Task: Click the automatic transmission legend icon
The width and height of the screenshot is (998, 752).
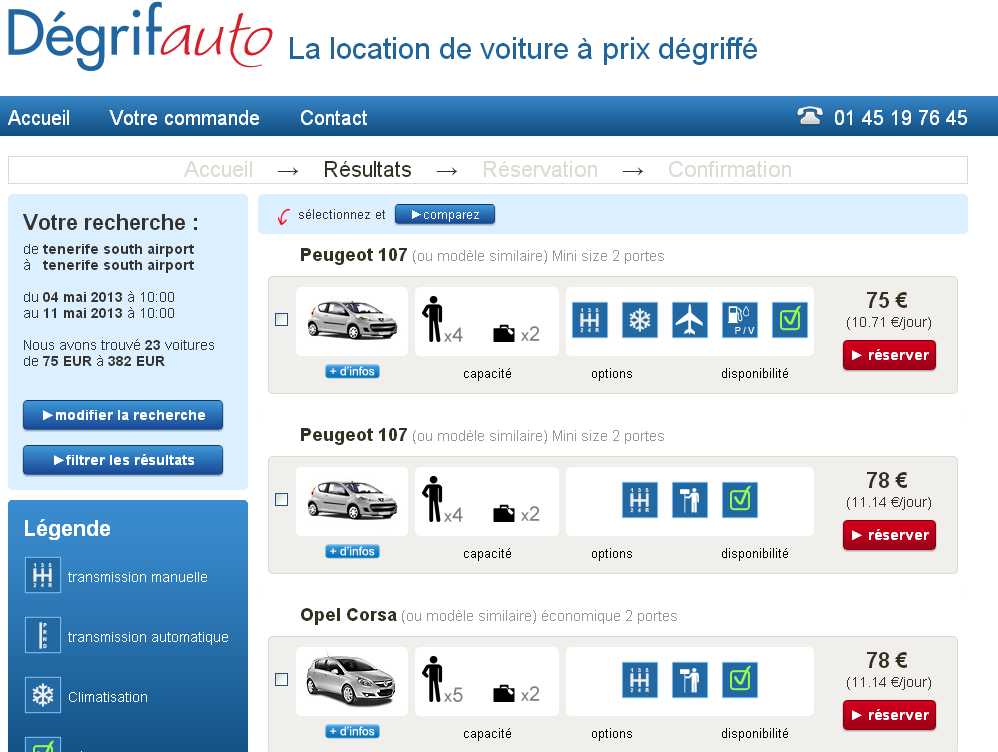Action: [42, 636]
